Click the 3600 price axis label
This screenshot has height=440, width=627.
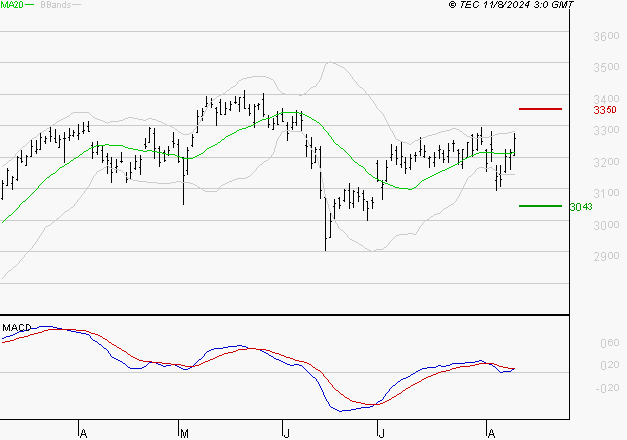[606, 36]
